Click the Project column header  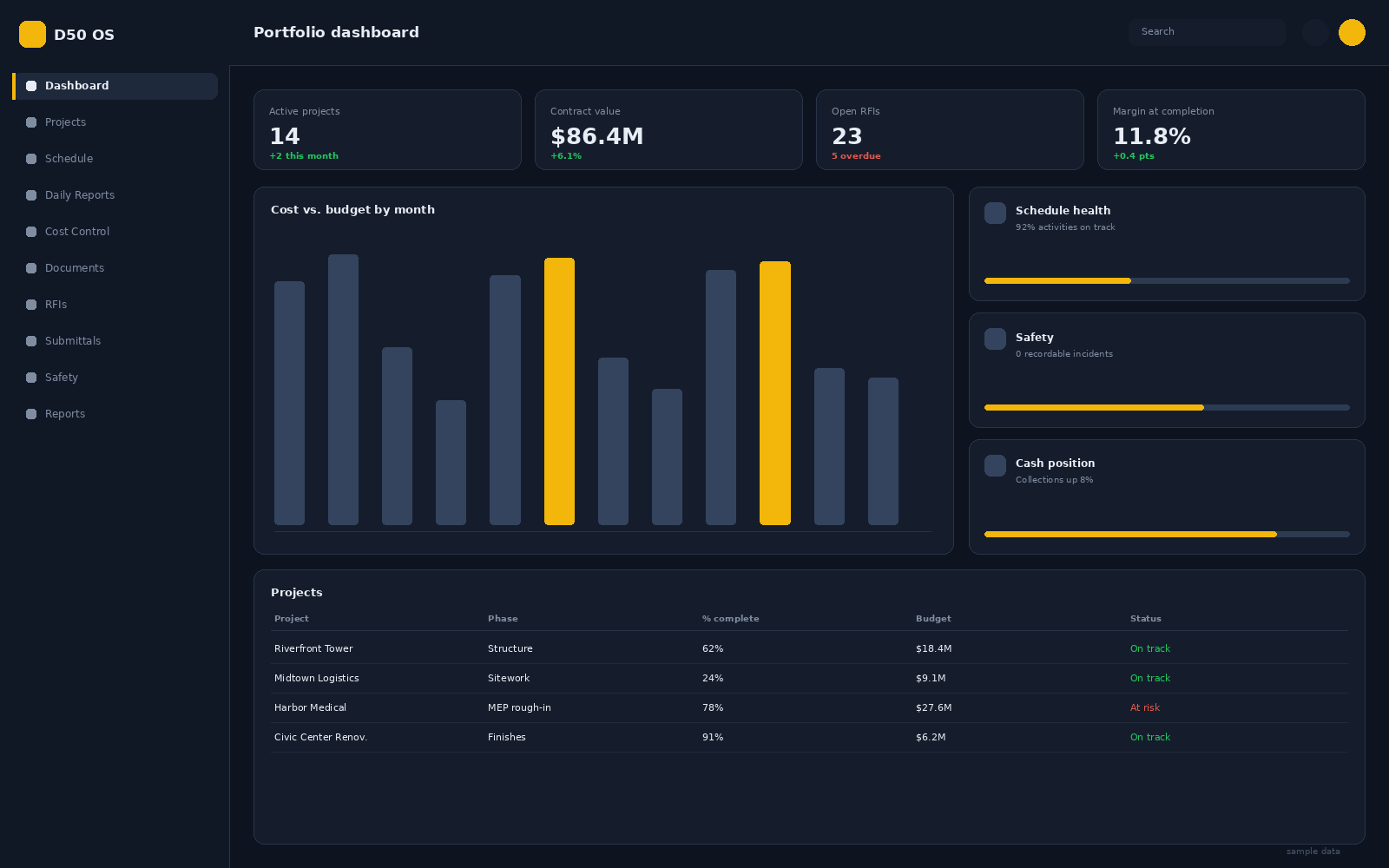pos(292,619)
